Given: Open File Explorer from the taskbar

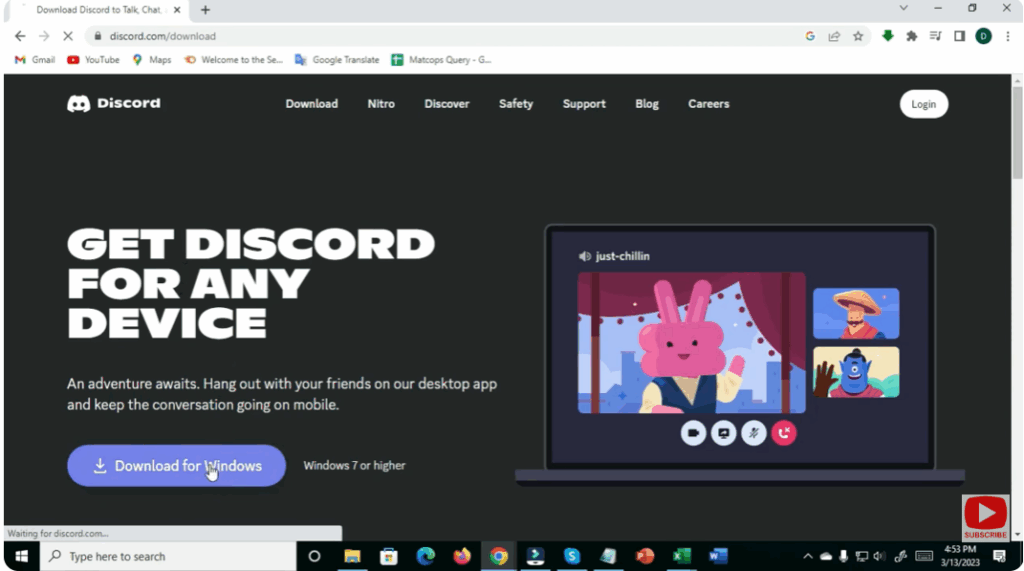Looking at the screenshot, I should coord(352,556).
